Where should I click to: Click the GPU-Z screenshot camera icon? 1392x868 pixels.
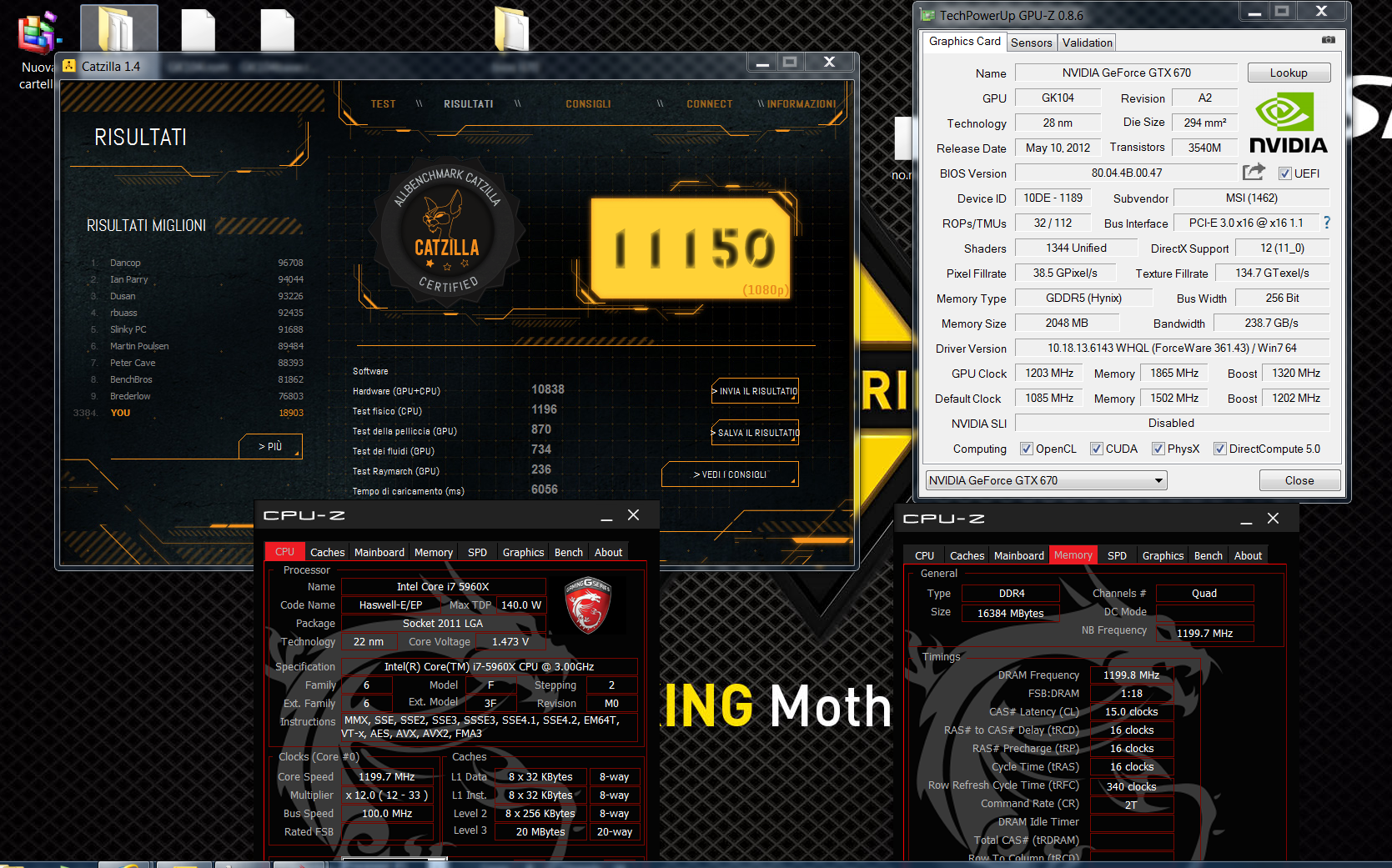click(1329, 40)
